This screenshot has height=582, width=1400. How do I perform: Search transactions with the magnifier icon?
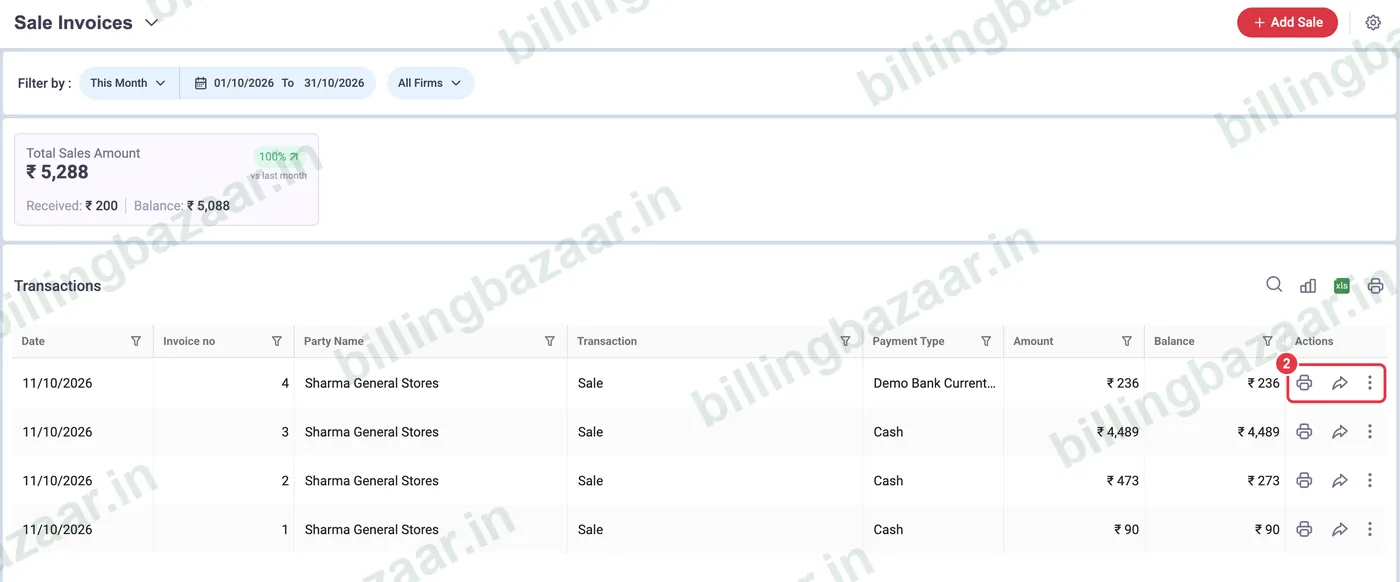point(1274,284)
